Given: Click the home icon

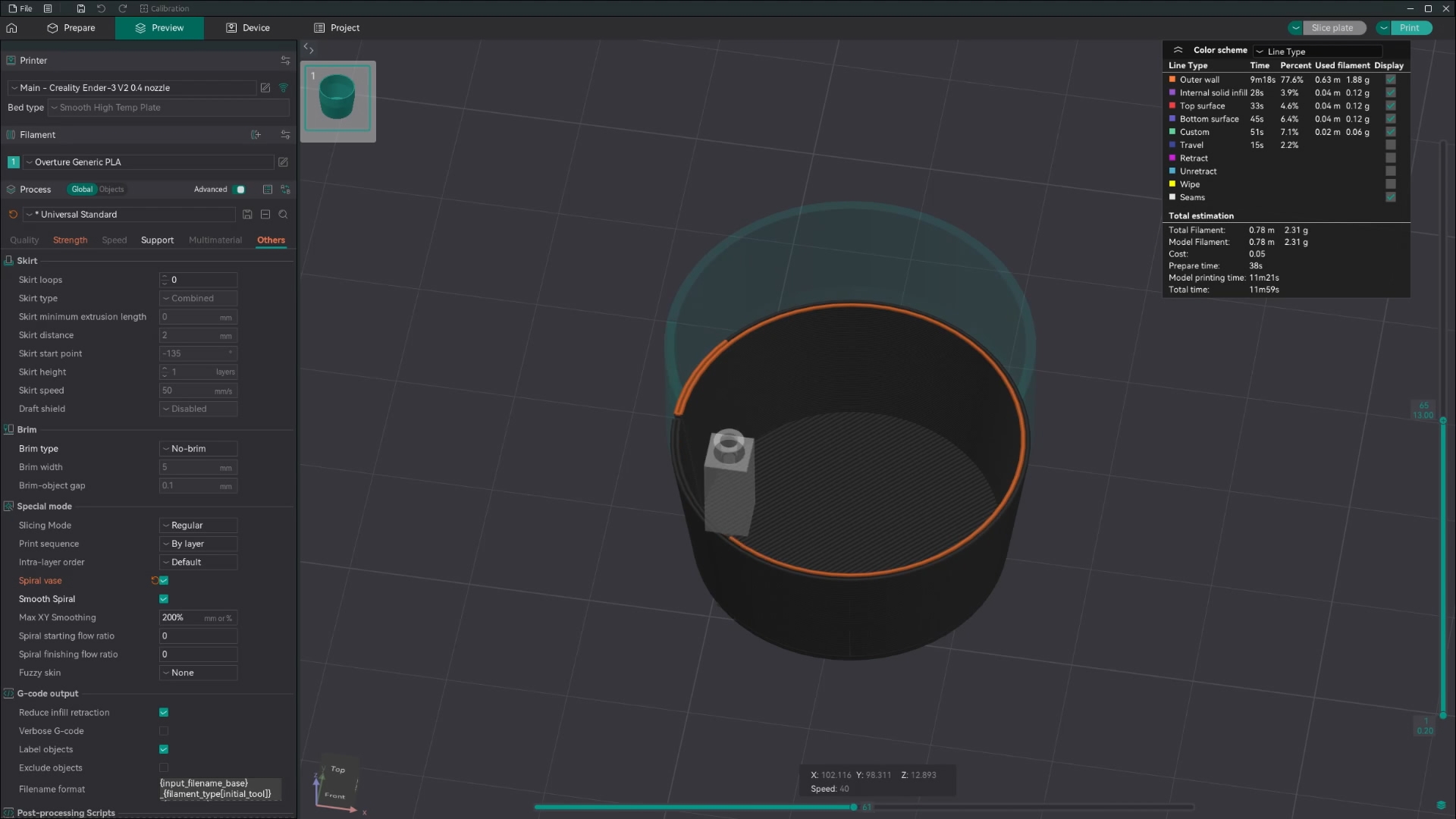Looking at the screenshot, I should click(11, 28).
